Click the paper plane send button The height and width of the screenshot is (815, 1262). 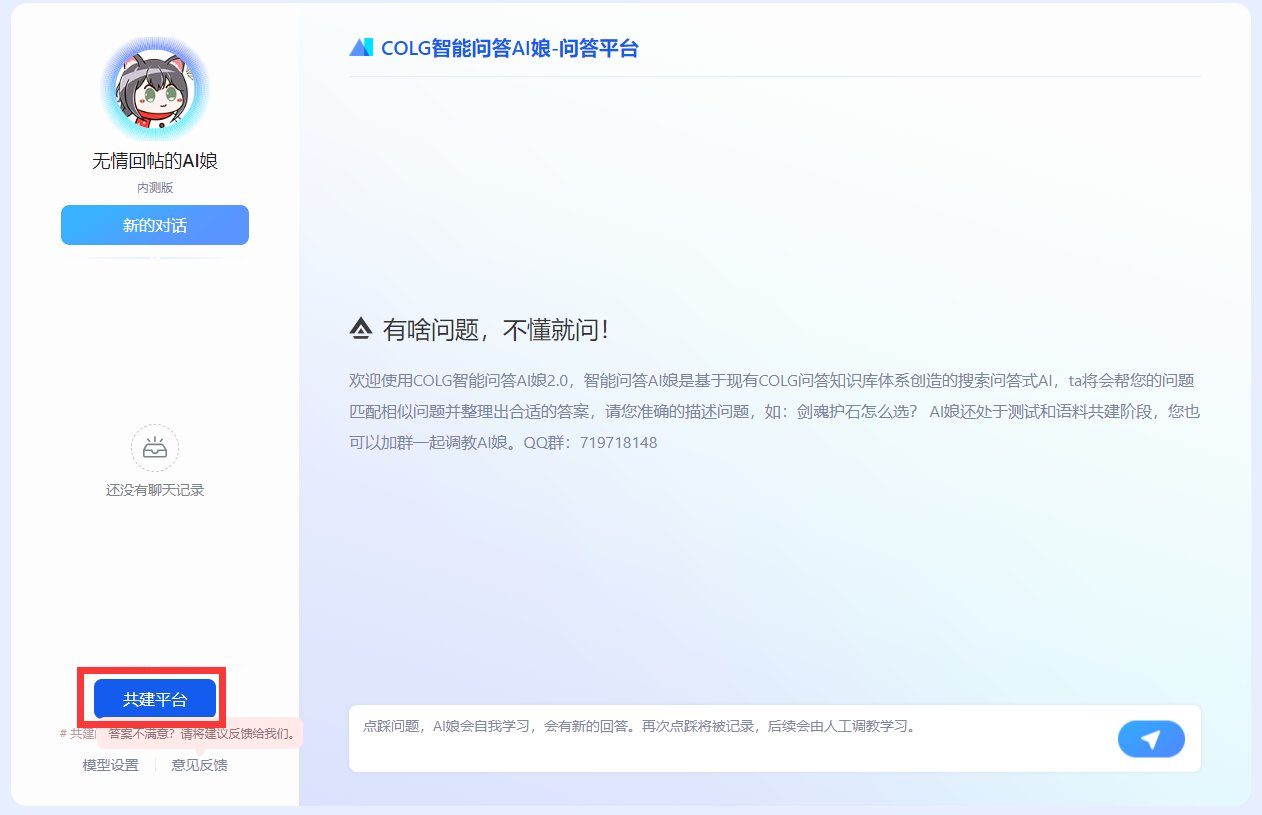pyautogui.click(x=1151, y=739)
